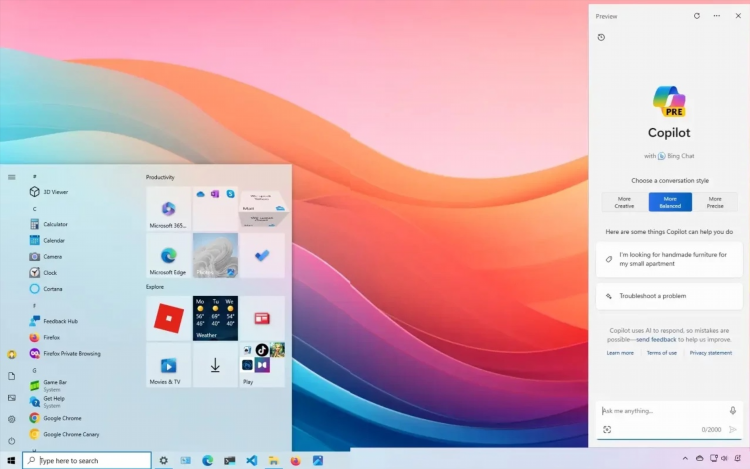
Task: Click the microphone voice input icon
Action: tap(733, 411)
